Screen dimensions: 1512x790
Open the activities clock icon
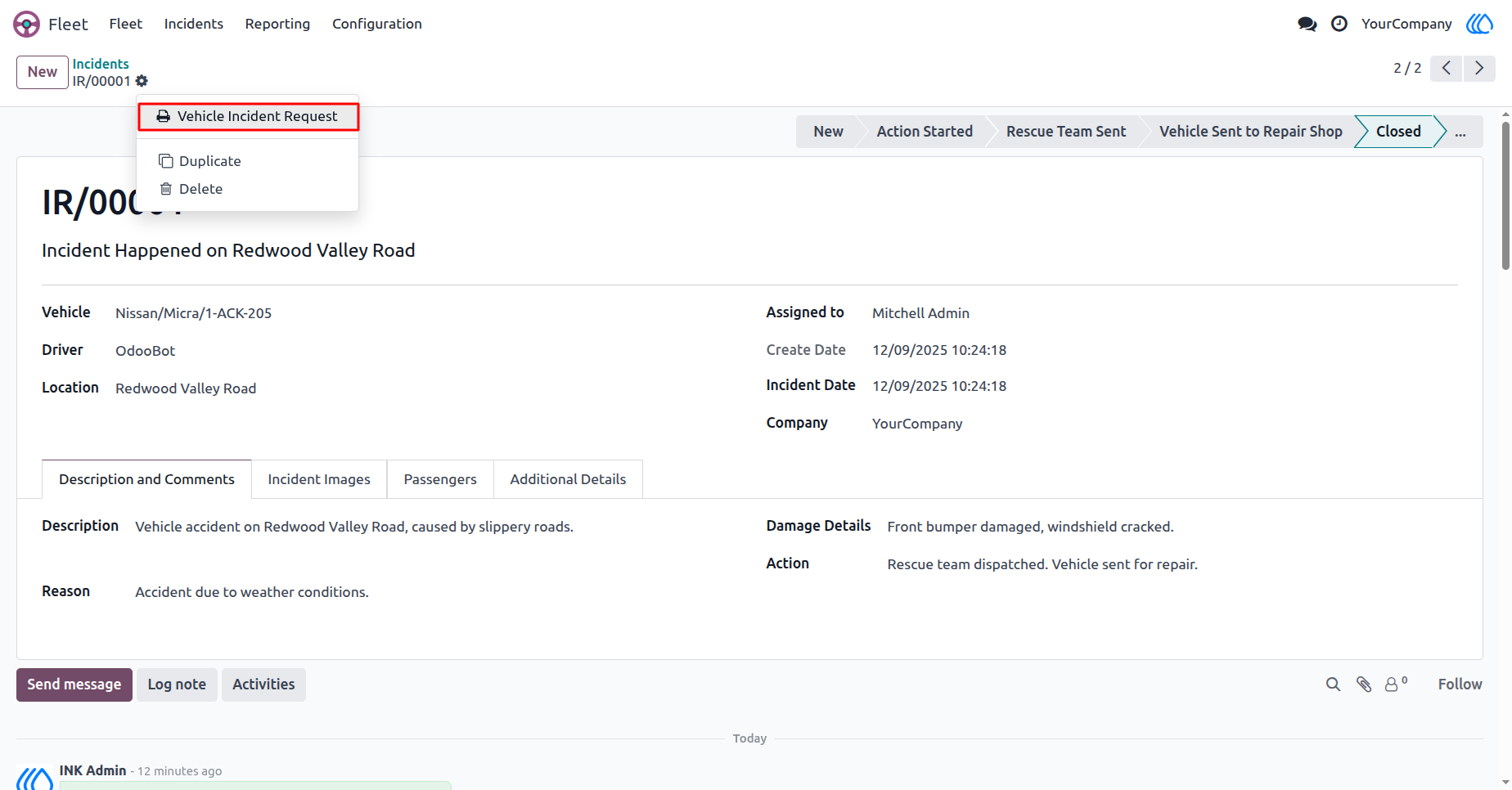tap(1339, 24)
